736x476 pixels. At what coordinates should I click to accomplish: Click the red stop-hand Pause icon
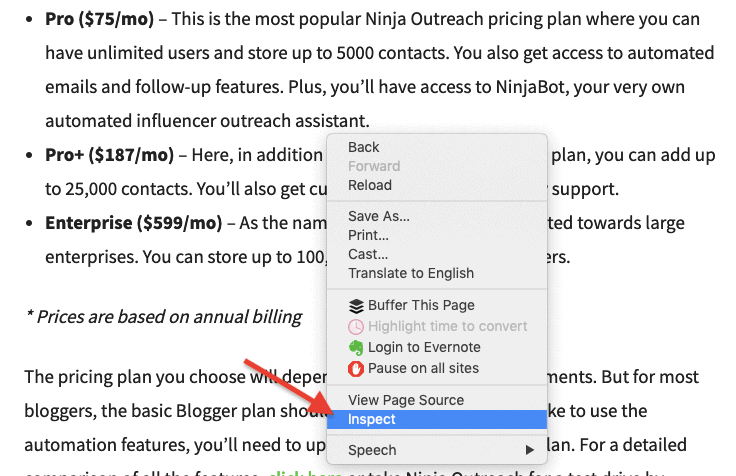(x=355, y=369)
